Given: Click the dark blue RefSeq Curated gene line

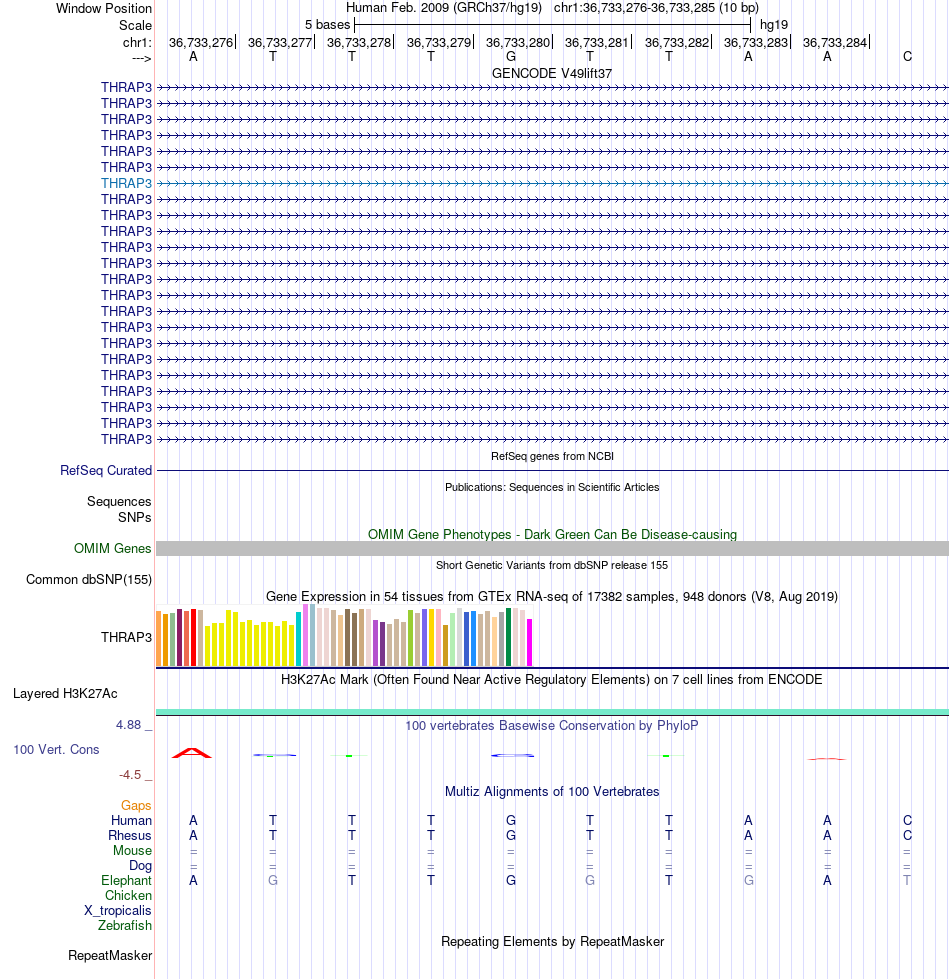Looking at the screenshot, I should pyautogui.click(x=552, y=470).
